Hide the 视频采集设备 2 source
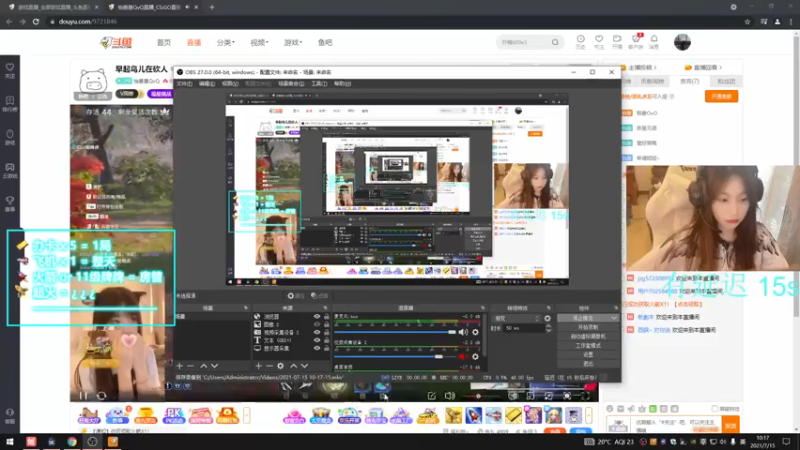800x450 pixels. pos(317,332)
